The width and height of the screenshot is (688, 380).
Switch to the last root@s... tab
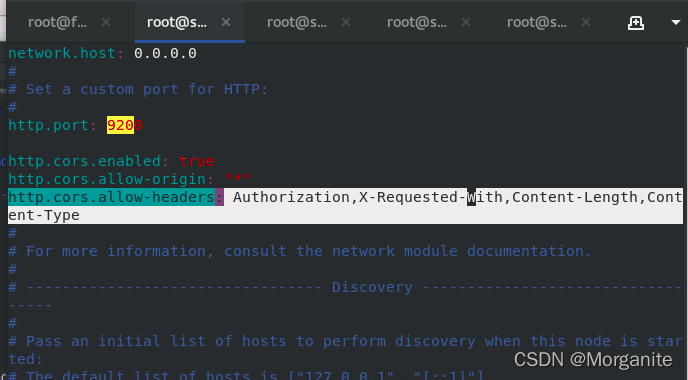[x=537, y=22]
